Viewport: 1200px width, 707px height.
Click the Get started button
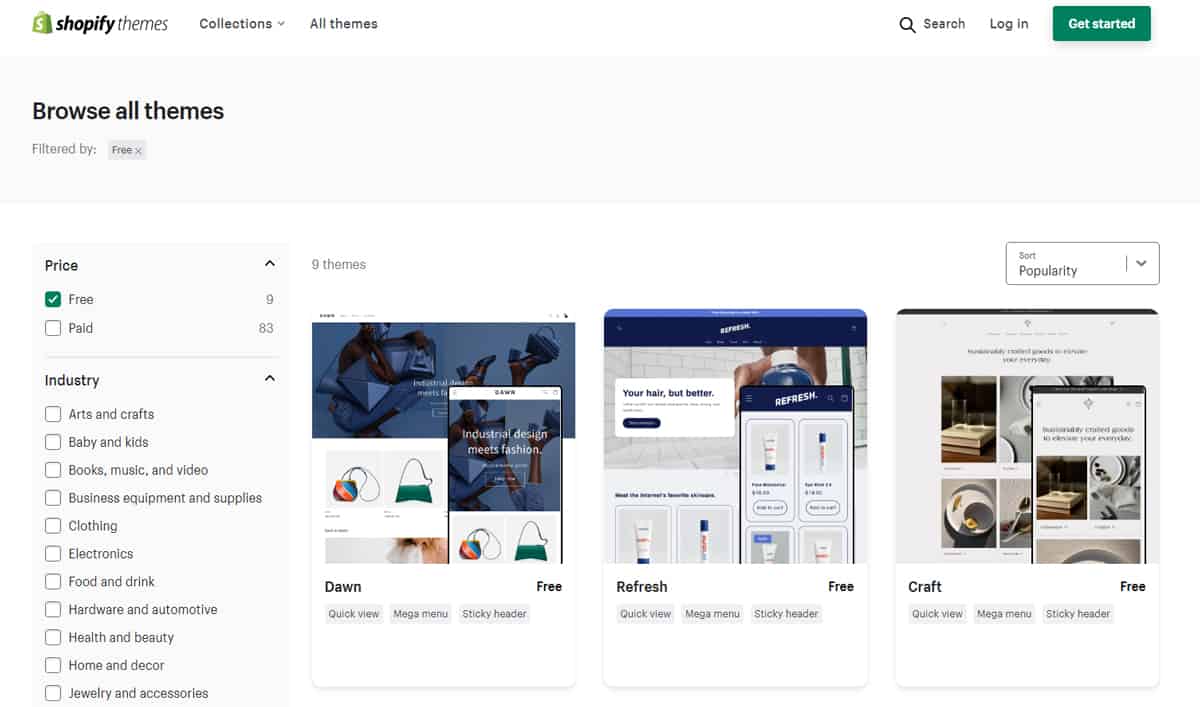pyautogui.click(x=1101, y=24)
